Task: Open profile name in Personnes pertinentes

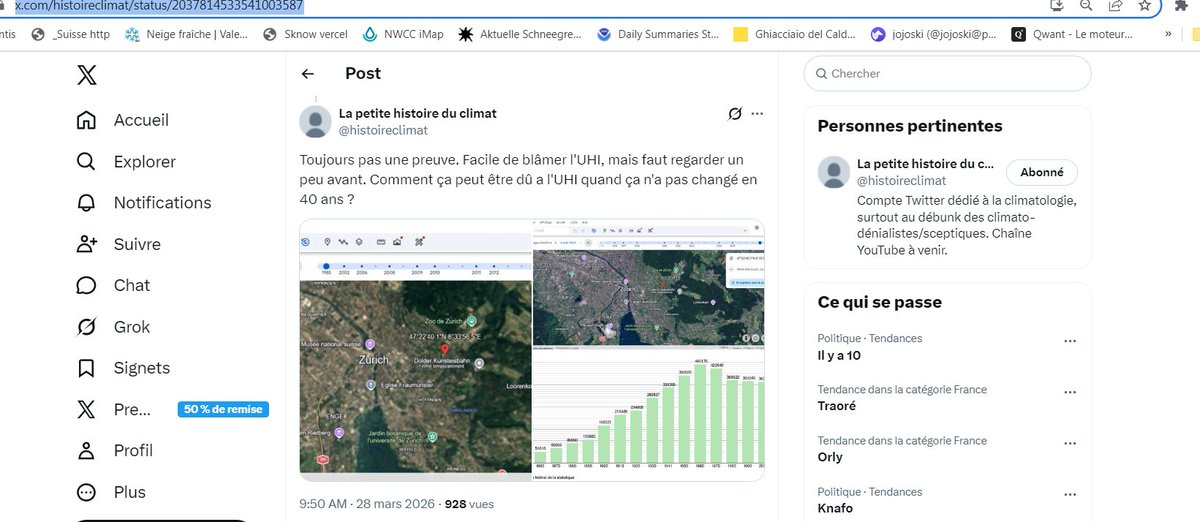Action: tap(926, 163)
